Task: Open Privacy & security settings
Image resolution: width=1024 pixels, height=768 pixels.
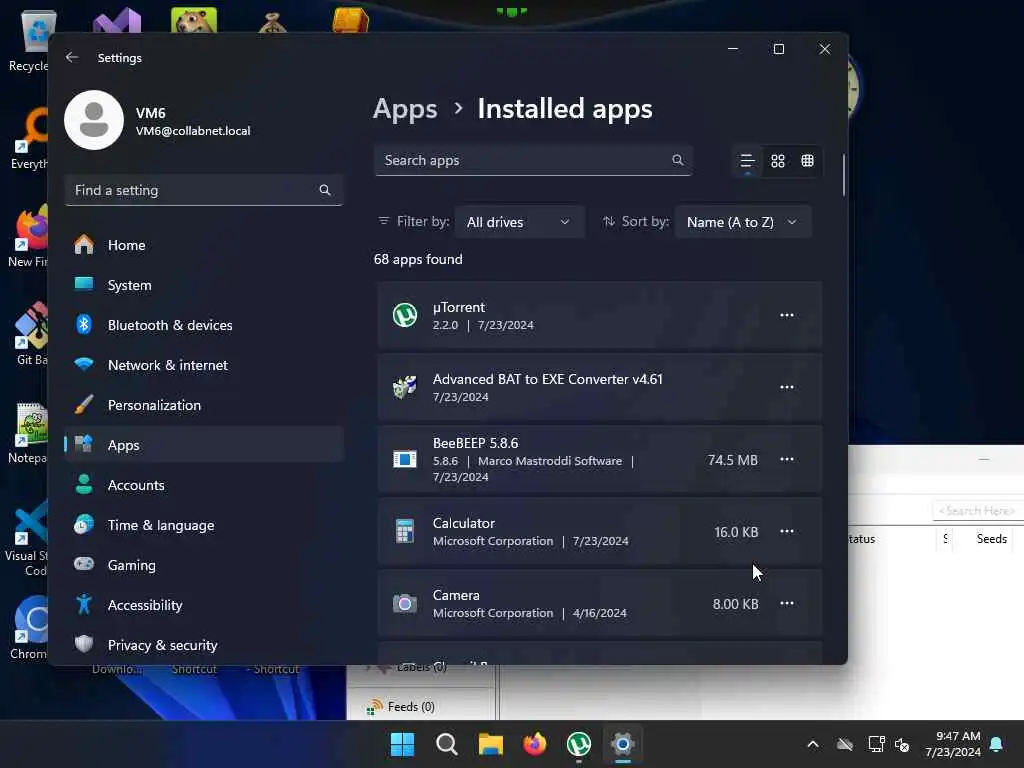Action: [204, 645]
